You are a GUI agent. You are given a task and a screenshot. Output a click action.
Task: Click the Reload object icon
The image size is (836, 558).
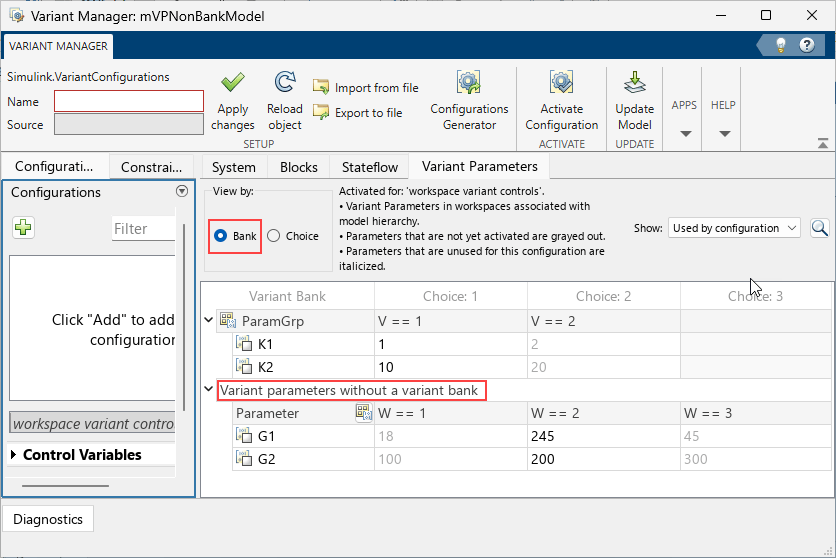pos(285,82)
